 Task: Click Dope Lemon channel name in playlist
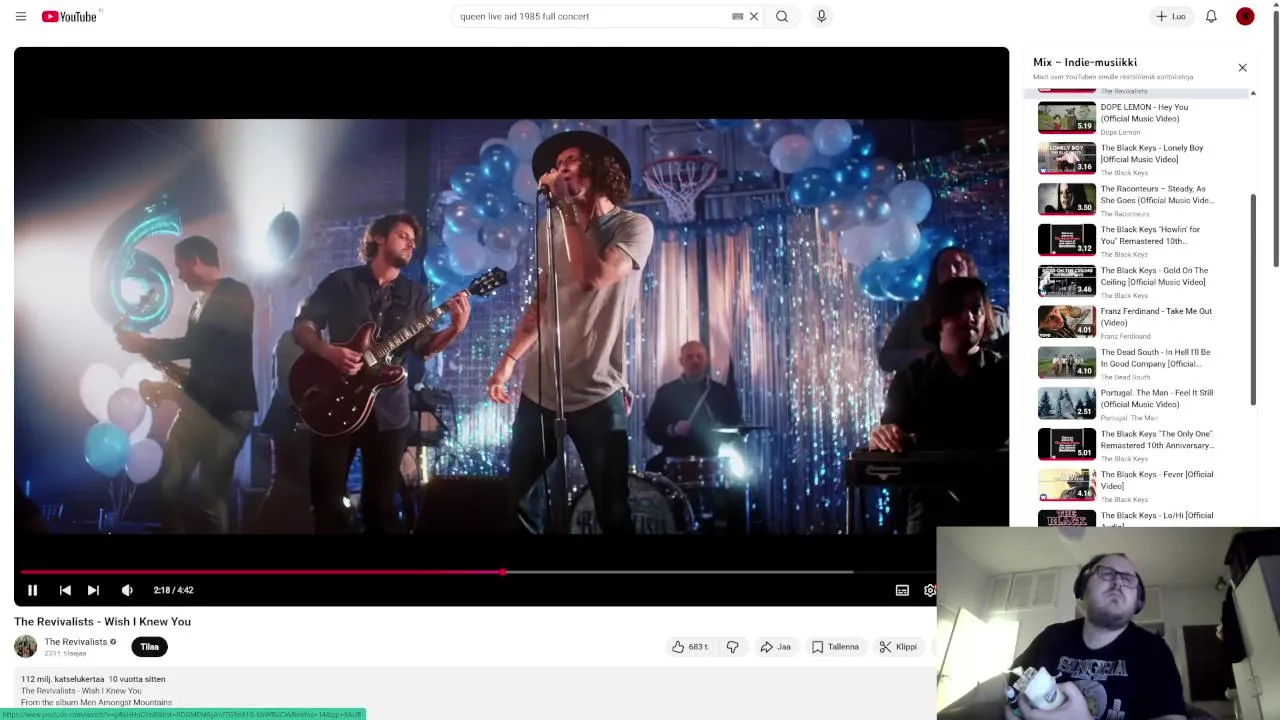1120,132
